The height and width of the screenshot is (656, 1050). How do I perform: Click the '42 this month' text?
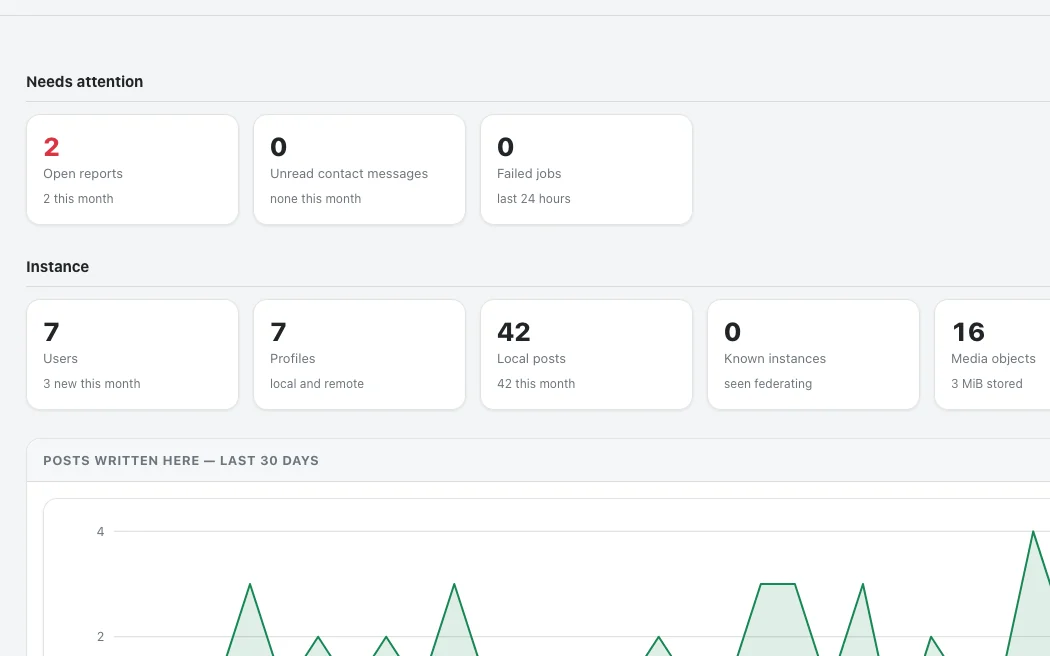536,384
